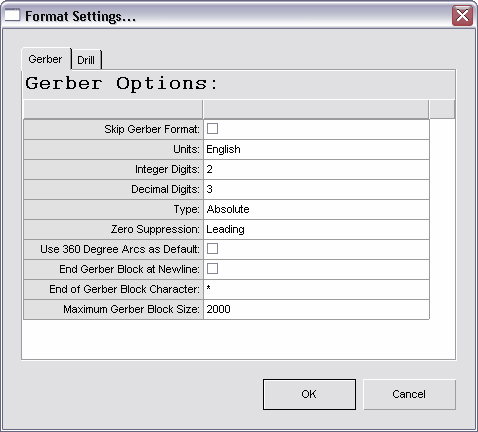The image size is (478, 432).
Task: Click the empty left column header
Action: 113,109
